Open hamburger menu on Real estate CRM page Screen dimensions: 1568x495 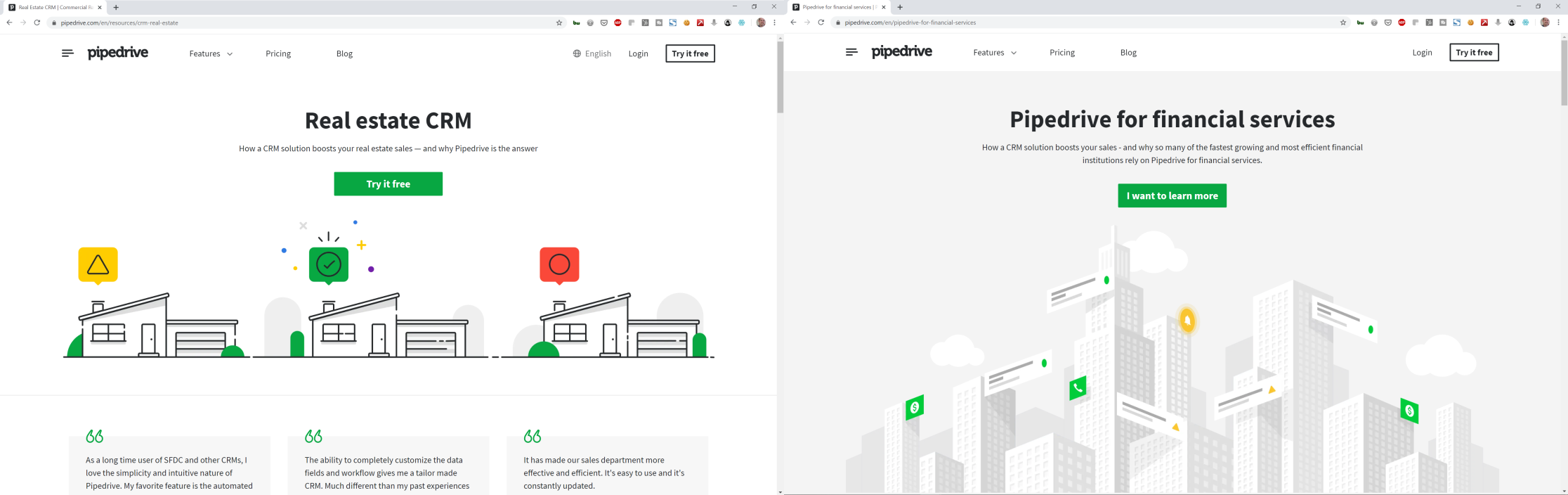click(67, 53)
